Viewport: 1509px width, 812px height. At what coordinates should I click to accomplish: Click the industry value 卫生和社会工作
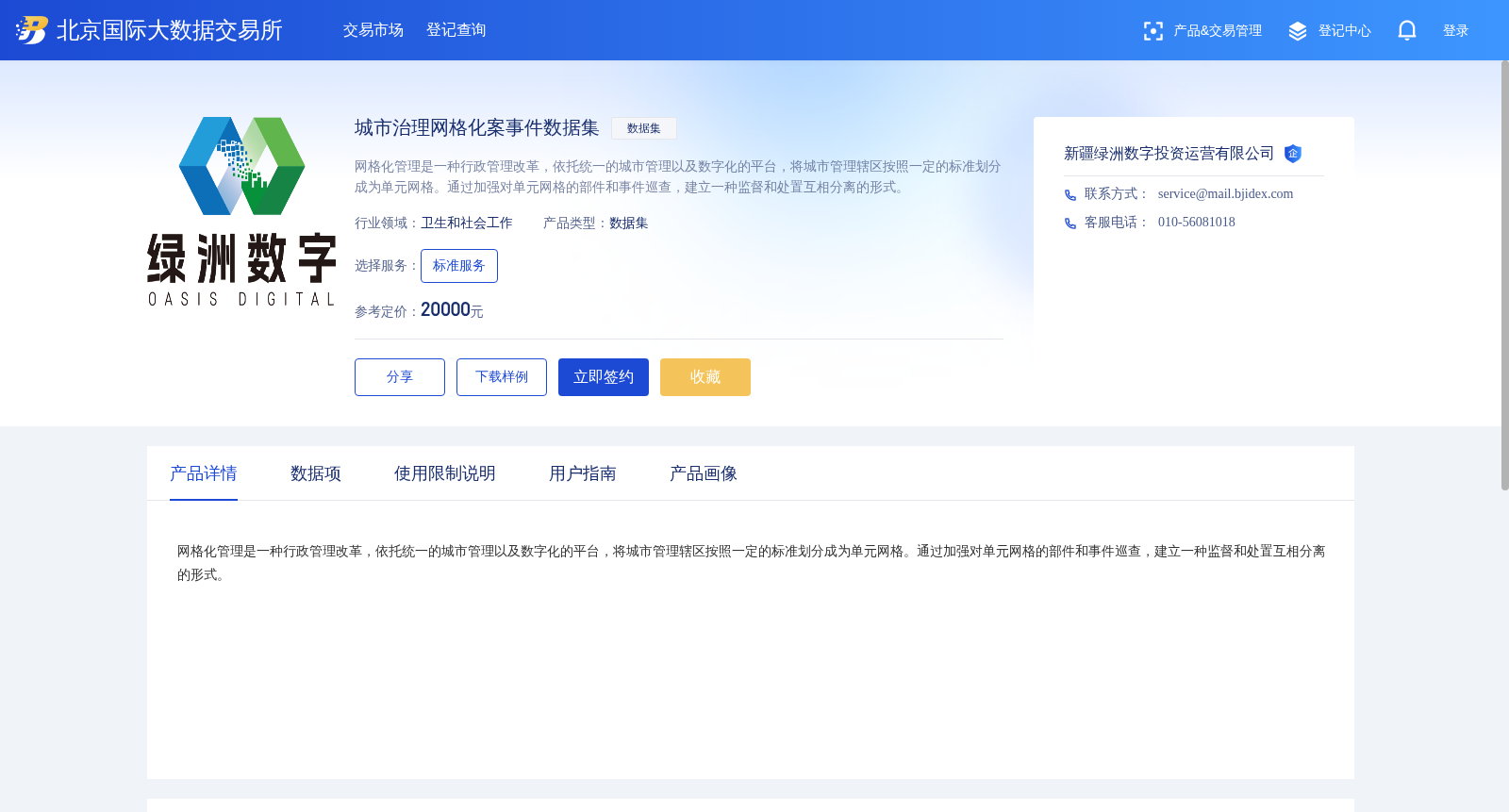(467, 224)
